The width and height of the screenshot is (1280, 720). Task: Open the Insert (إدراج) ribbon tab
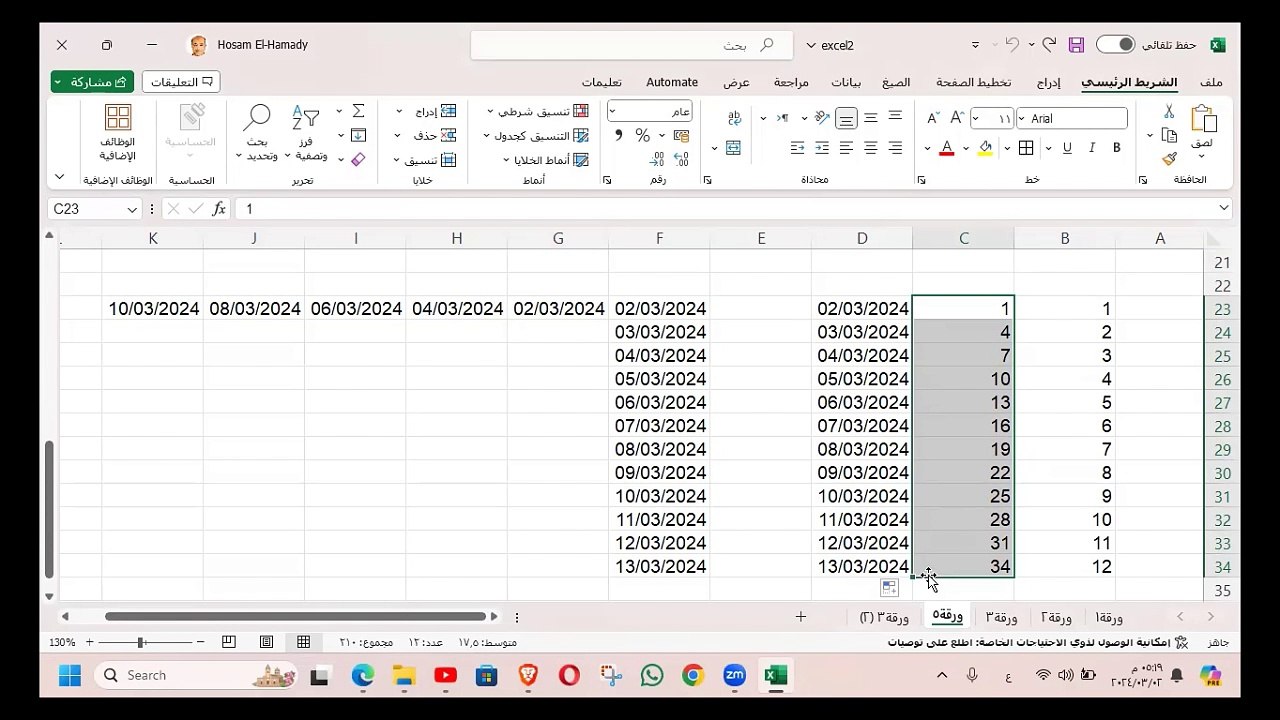point(1048,82)
